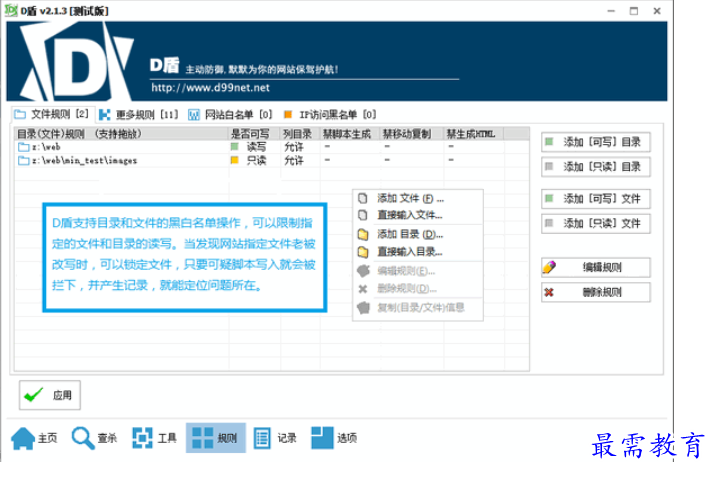Maximize the D盾 window
Image resolution: width=713 pixels, height=477 pixels.
[634, 11]
